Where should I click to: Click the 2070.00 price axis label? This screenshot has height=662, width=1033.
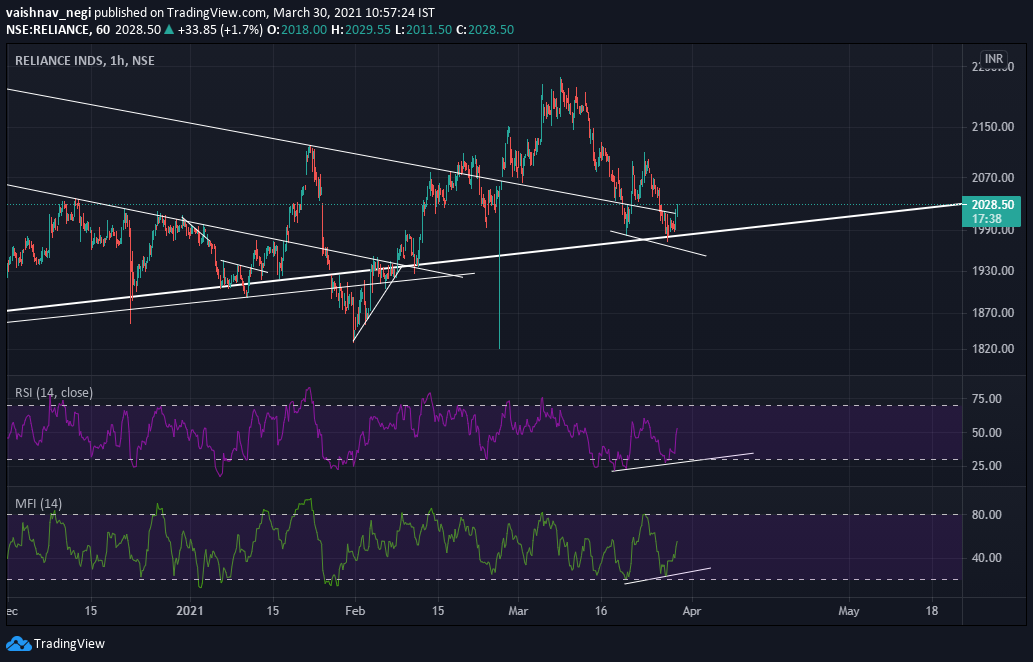tap(993, 178)
